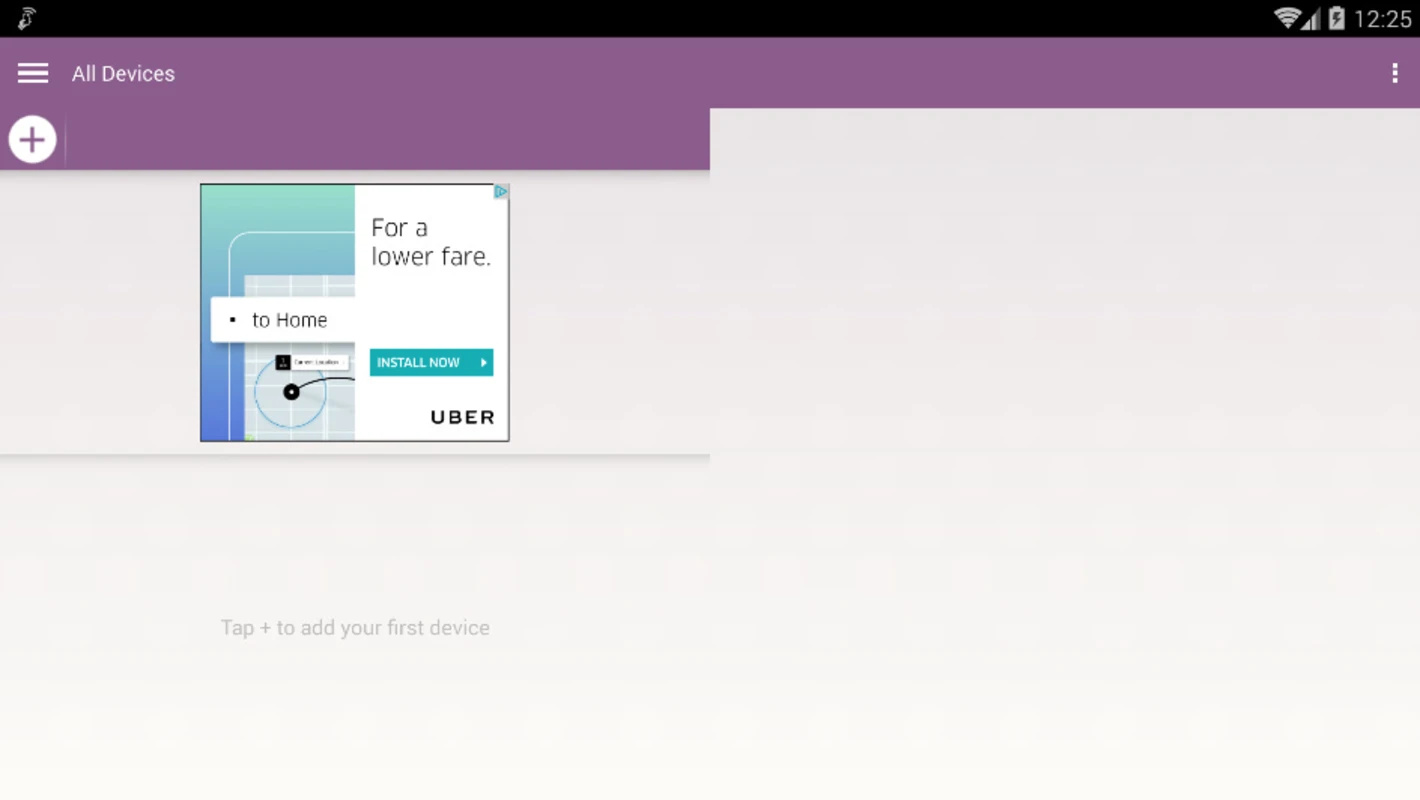The image size is (1420, 800).
Task: Tap the notification icon in the status bar's left corner
Action: pyautogui.click(x=26, y=18)
